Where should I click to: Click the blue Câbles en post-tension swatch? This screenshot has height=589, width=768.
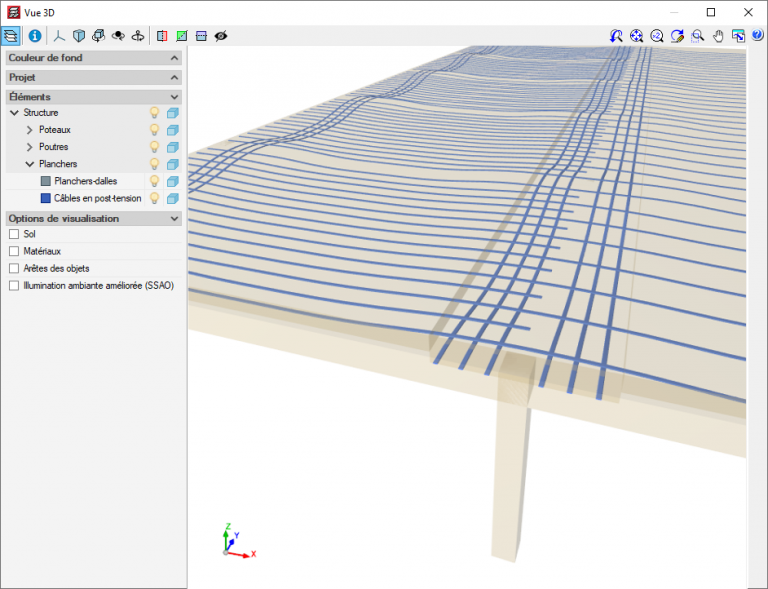coord(45,198)
